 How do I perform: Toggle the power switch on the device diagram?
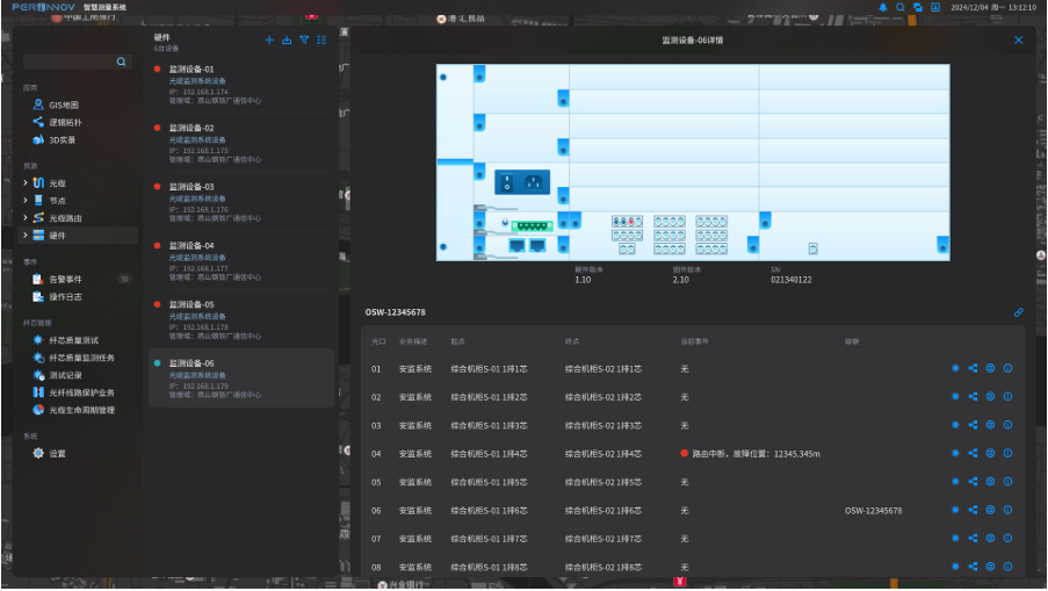[x=508, y=183]
